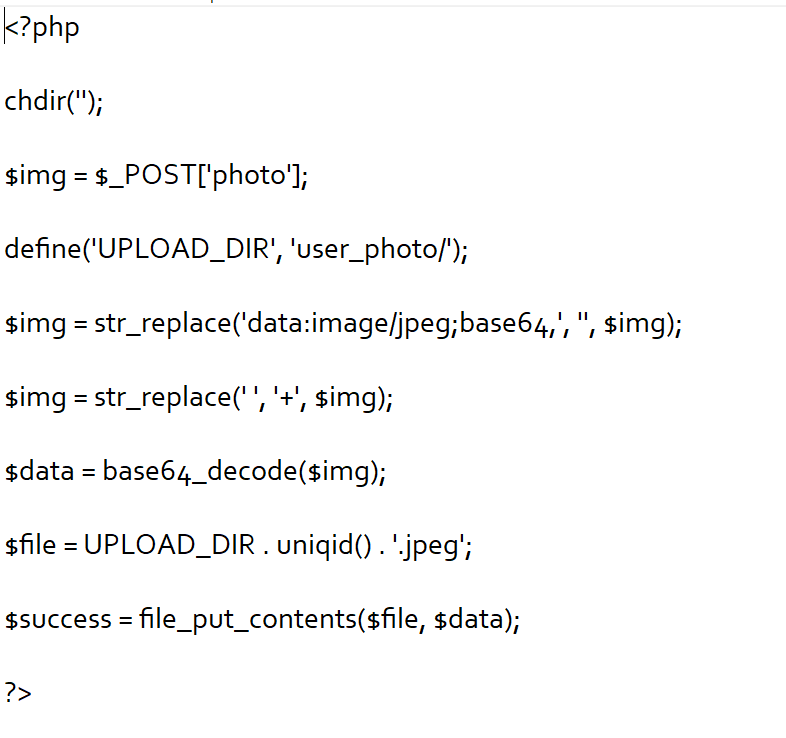
Task: Click the $success variable
Action: 58,619
